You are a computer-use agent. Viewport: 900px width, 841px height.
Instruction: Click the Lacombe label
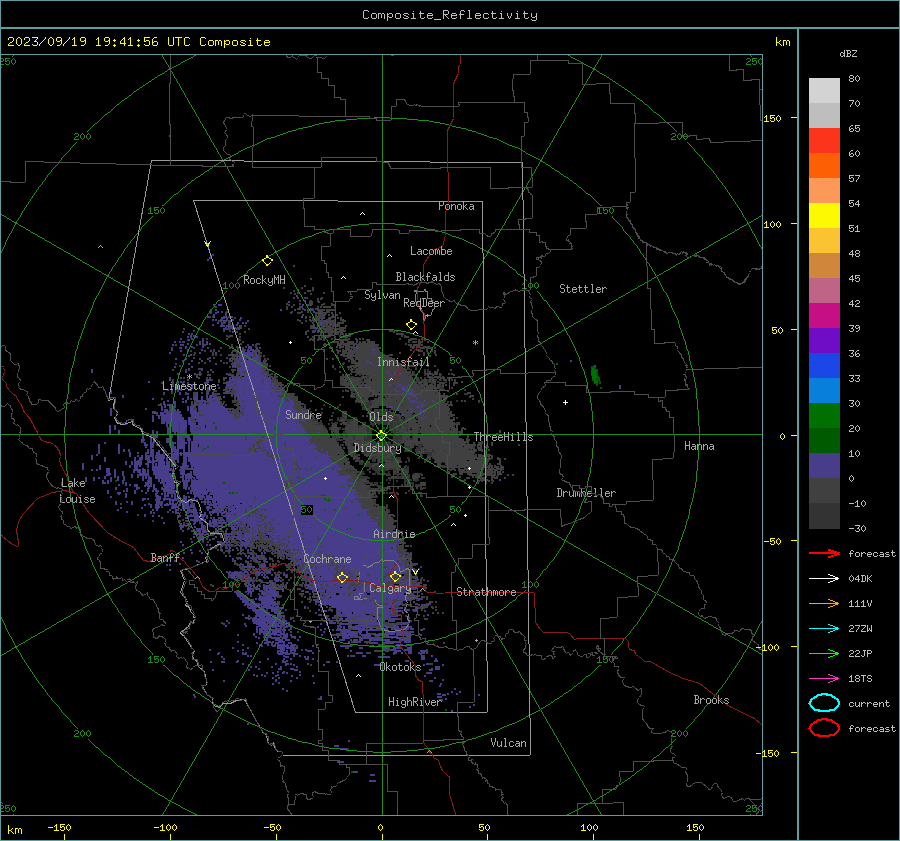(x=431, y=251)
